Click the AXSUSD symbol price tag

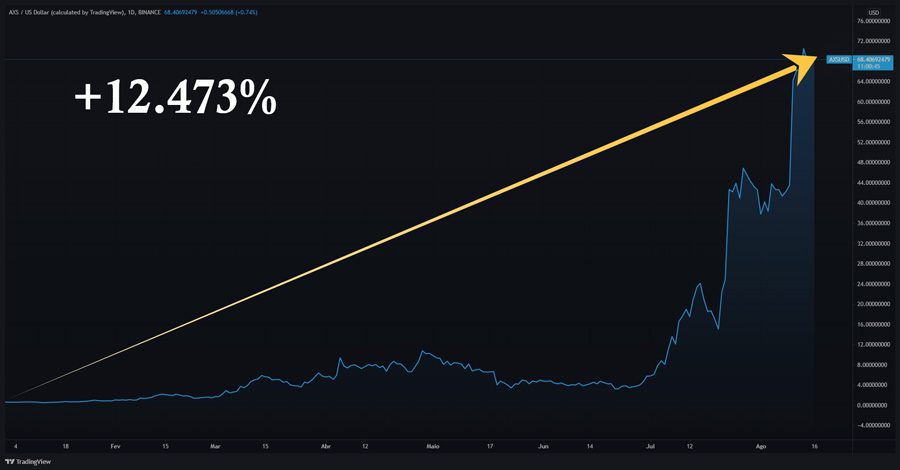click(x=838, y=59)
